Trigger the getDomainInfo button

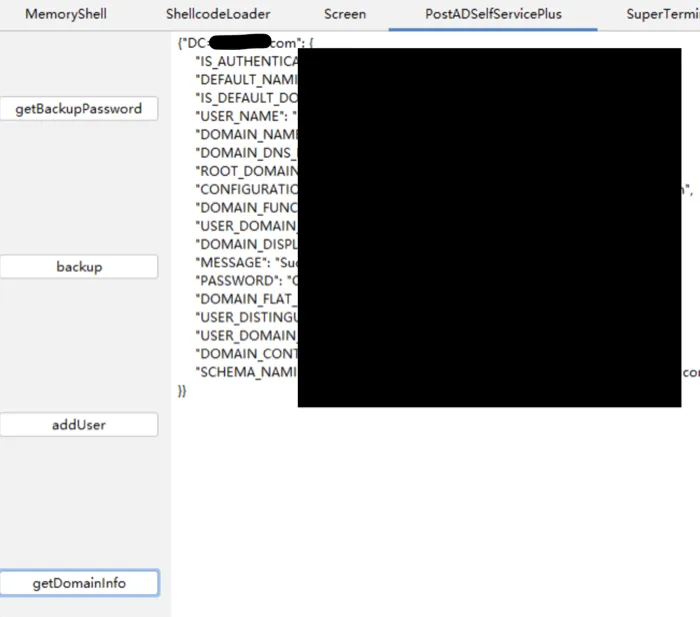[x=79, y=583]
